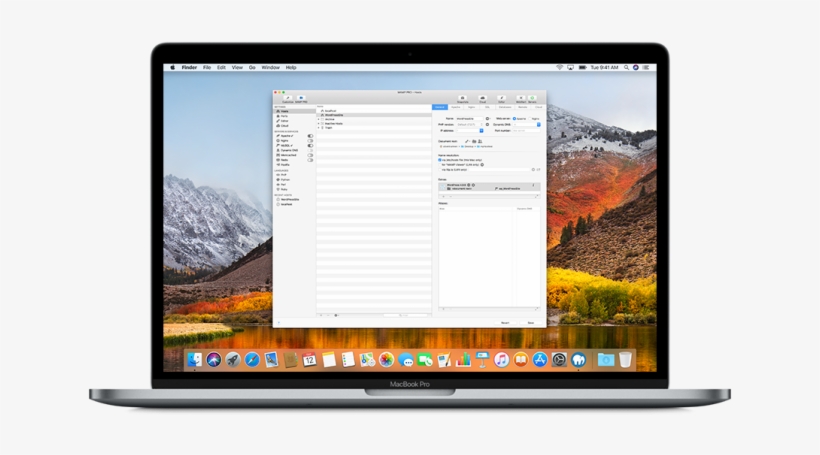Switch to the SSL tab
Image resolution: width=820 pixels, height=455 pixels.
(x=487, y=107)
